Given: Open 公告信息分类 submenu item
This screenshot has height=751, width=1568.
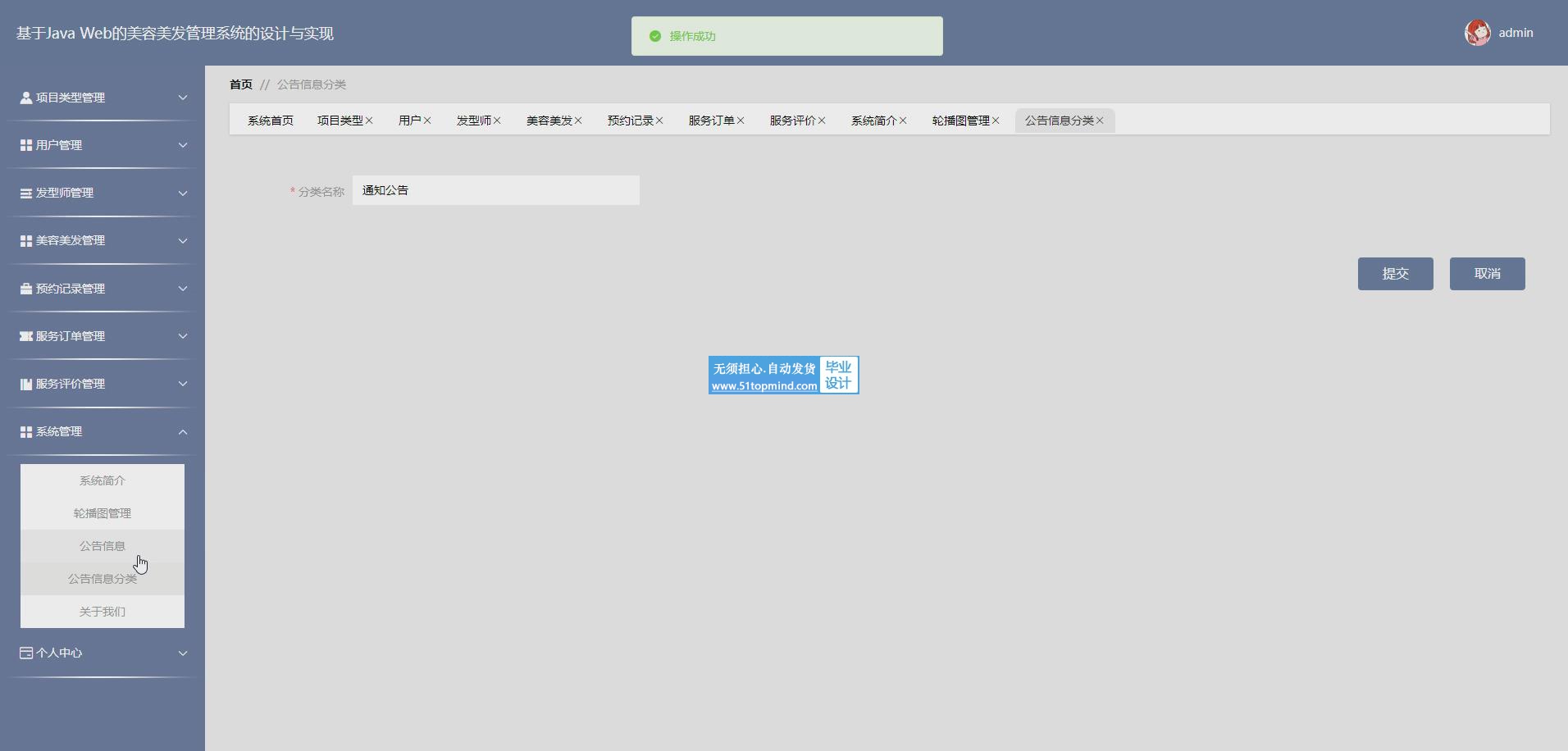Looking at the screenshot, I should 103,579.
